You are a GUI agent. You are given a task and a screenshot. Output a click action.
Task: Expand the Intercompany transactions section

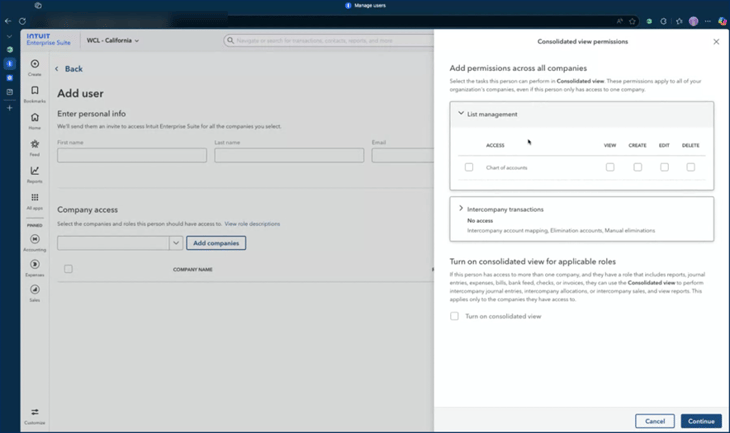(x=461, y=209)
